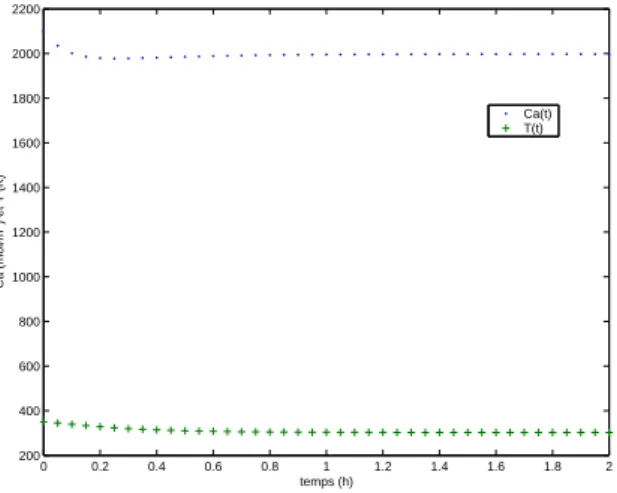The height and width of the screenshot is (493, 617).
Task: Click x-axis tick label 2
Action: pos(609,467)
